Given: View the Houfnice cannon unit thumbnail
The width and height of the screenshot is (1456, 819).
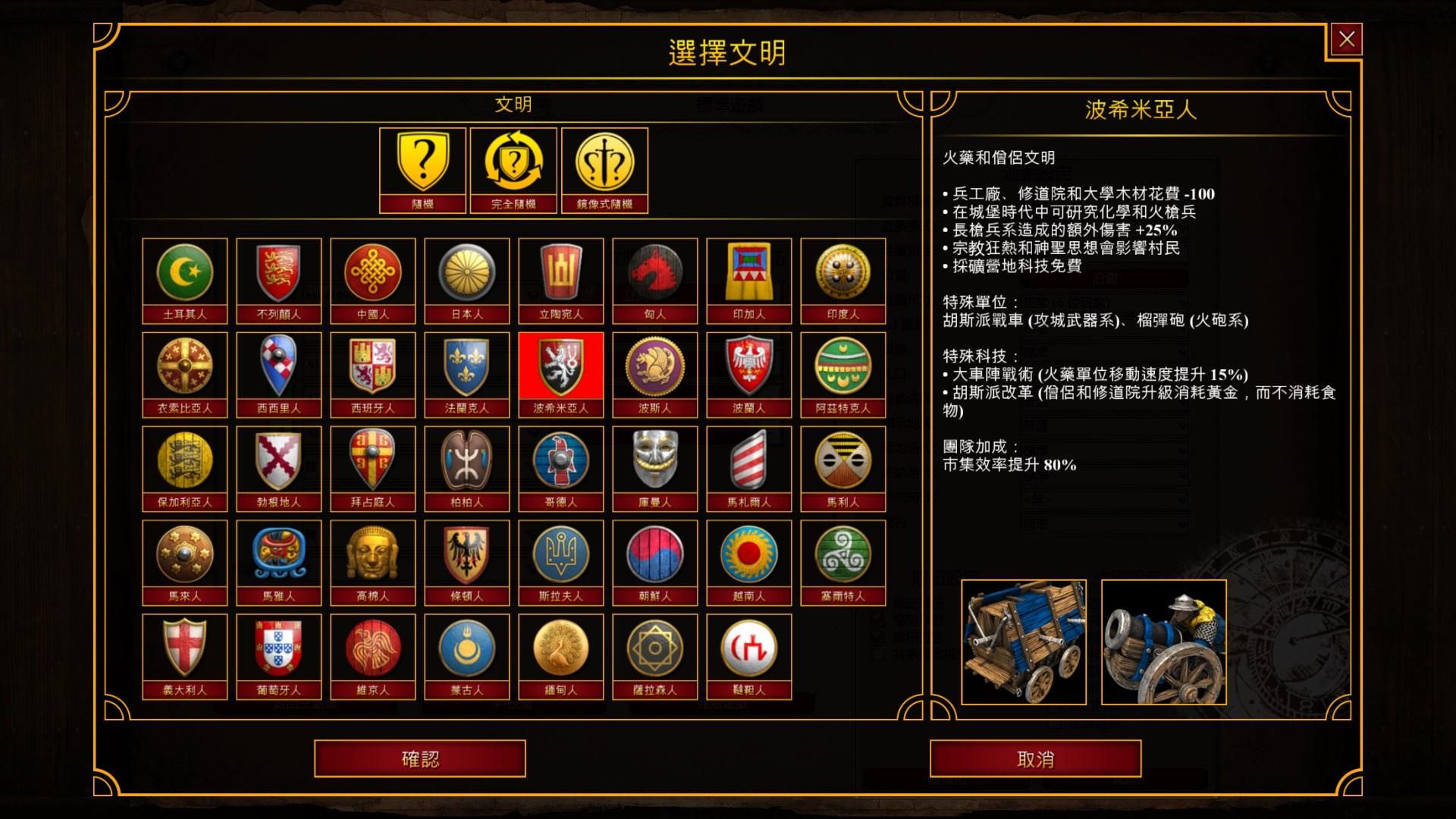Looking at the screenshot, I should coord(1163,642).
